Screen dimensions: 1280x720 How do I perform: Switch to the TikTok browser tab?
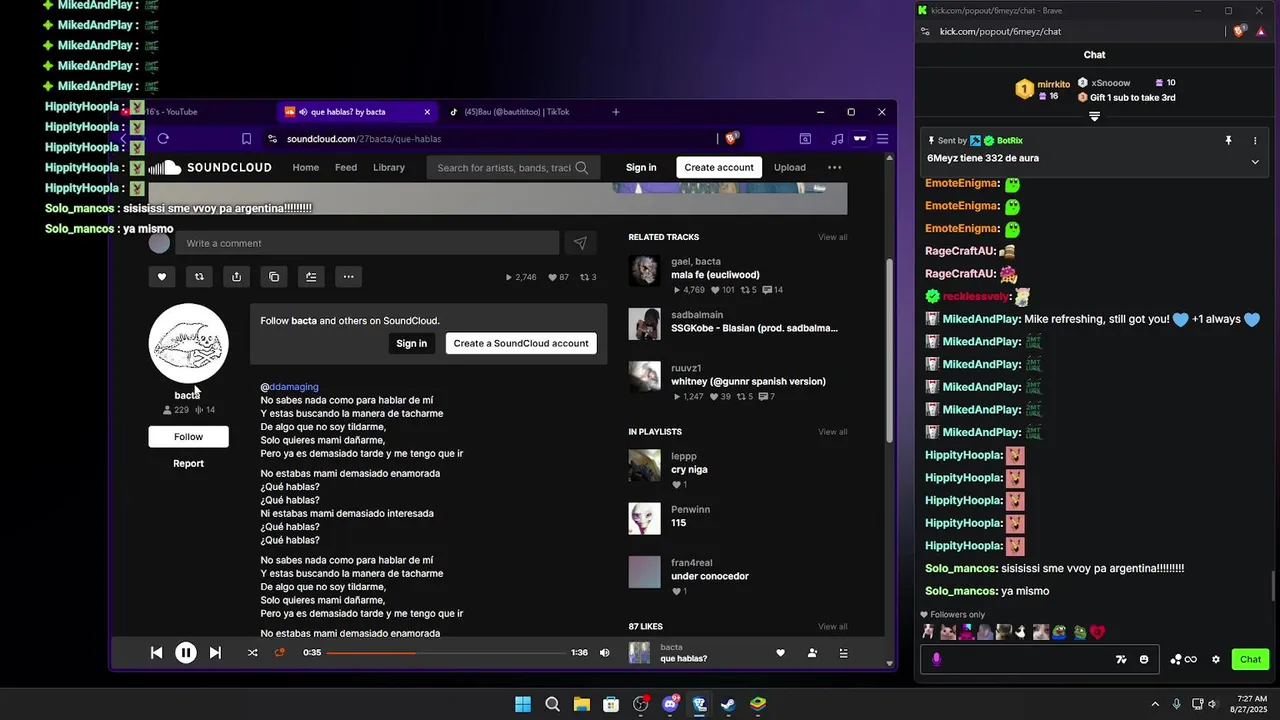[517, 112]
